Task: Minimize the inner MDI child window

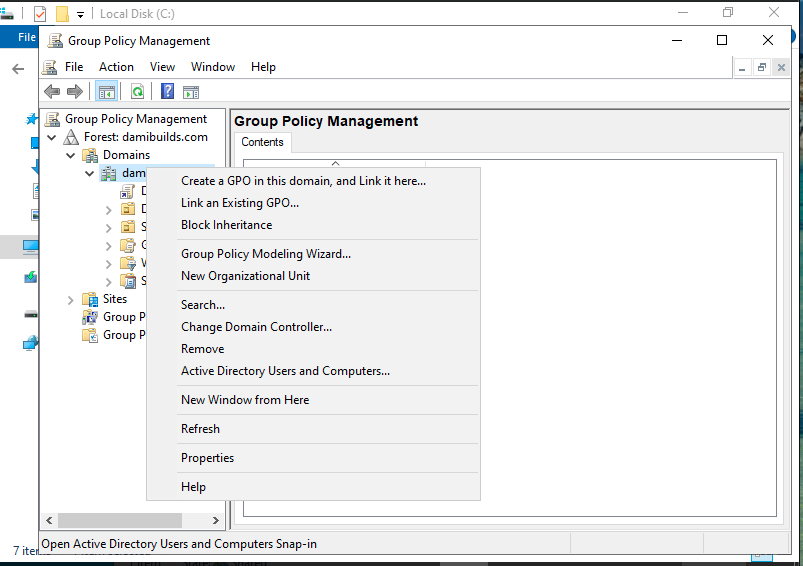Action: [742, 68]
